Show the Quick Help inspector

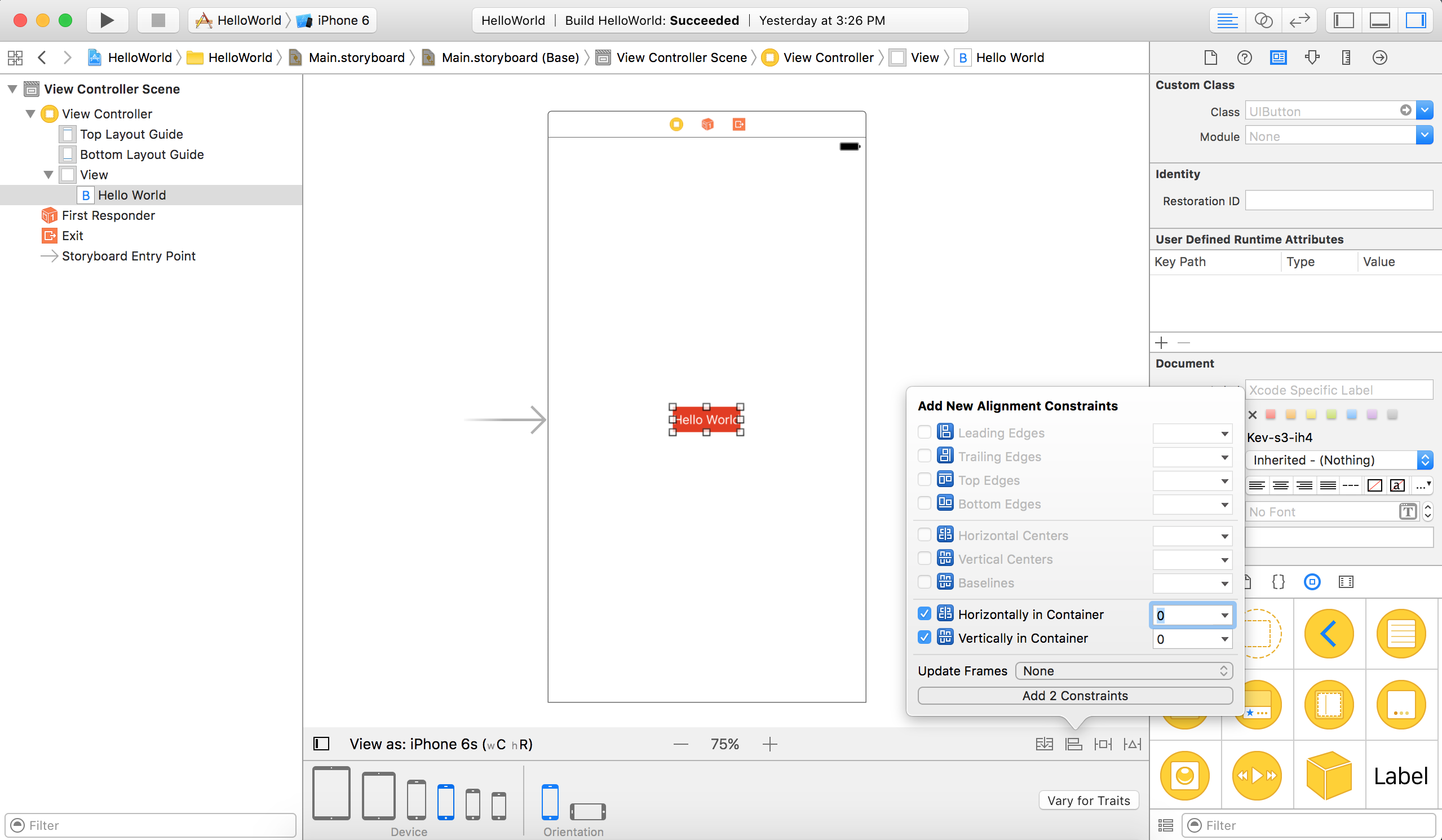(1244, 57)
